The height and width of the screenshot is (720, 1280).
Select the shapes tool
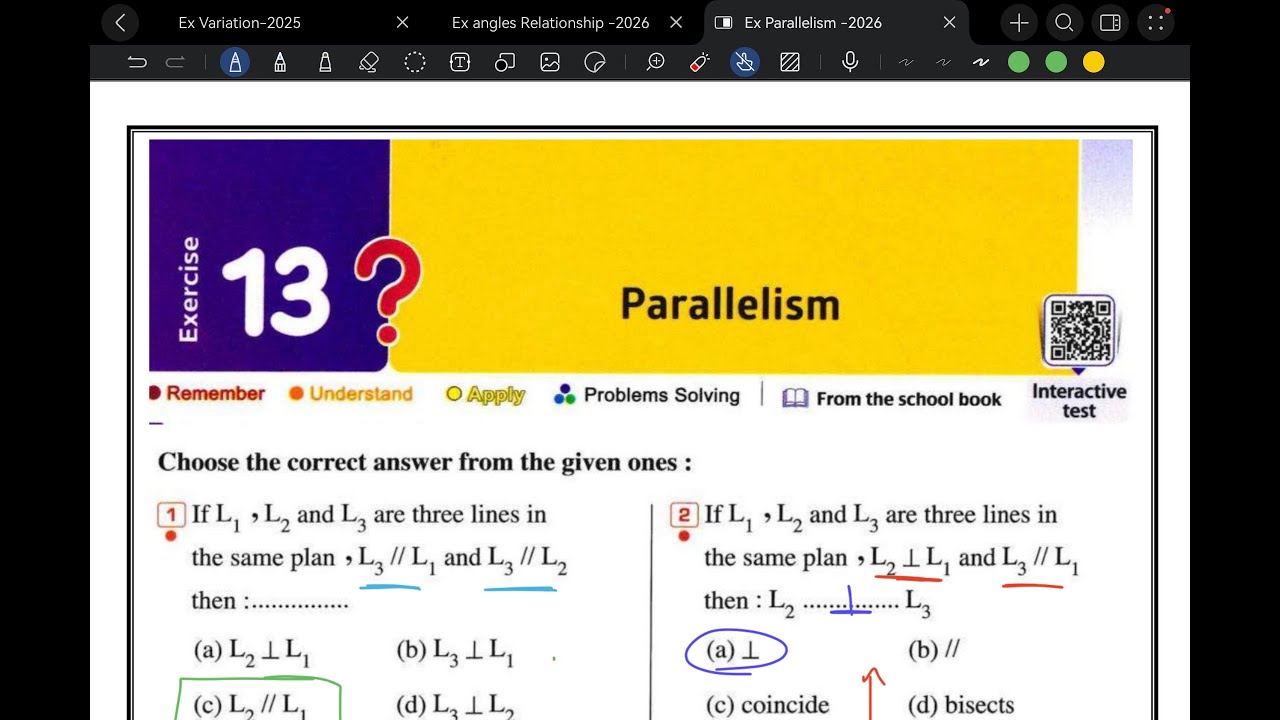click(x=505, y=63)
